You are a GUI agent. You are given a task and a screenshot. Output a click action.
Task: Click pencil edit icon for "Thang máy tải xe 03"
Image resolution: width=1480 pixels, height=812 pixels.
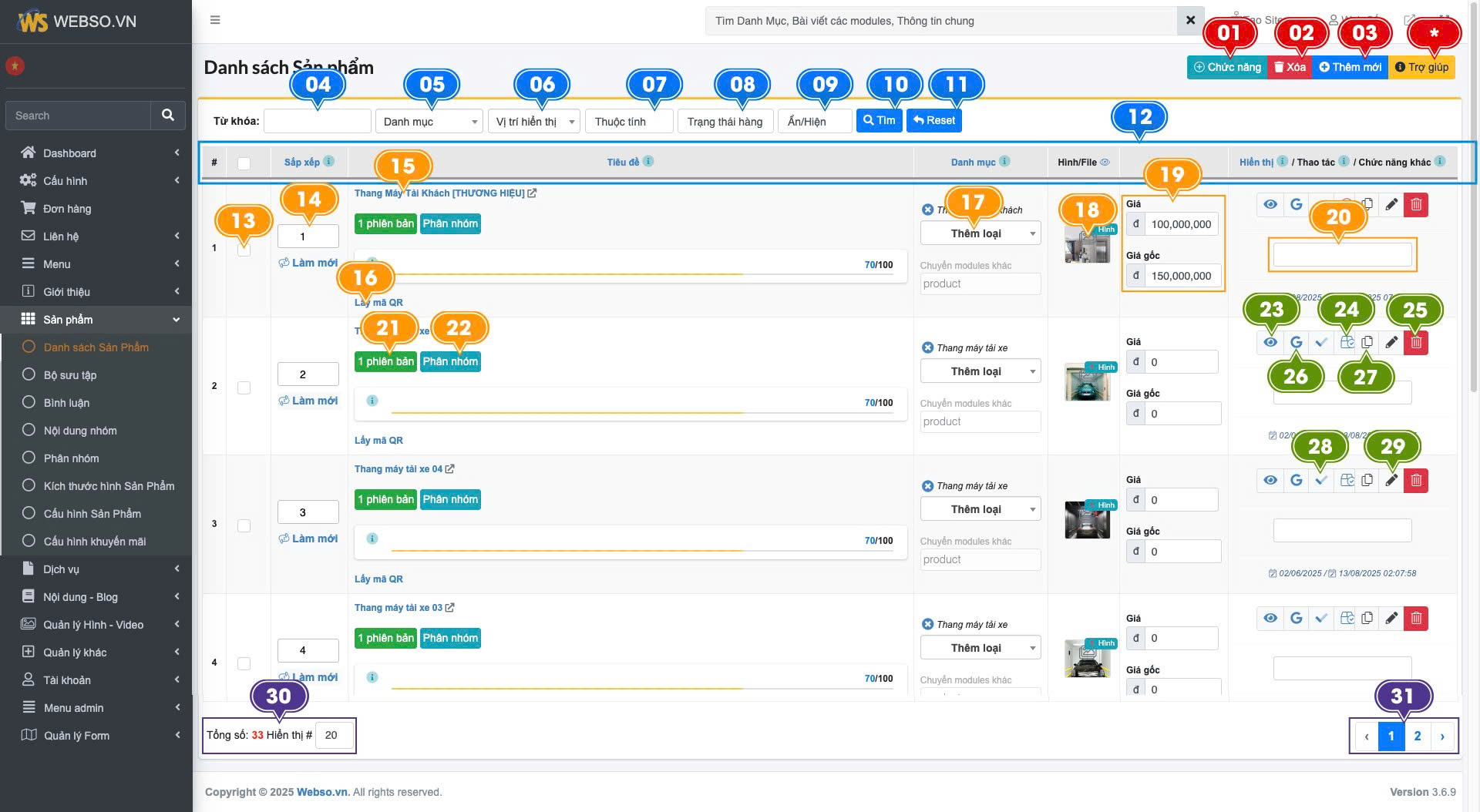click(1391, 619)
